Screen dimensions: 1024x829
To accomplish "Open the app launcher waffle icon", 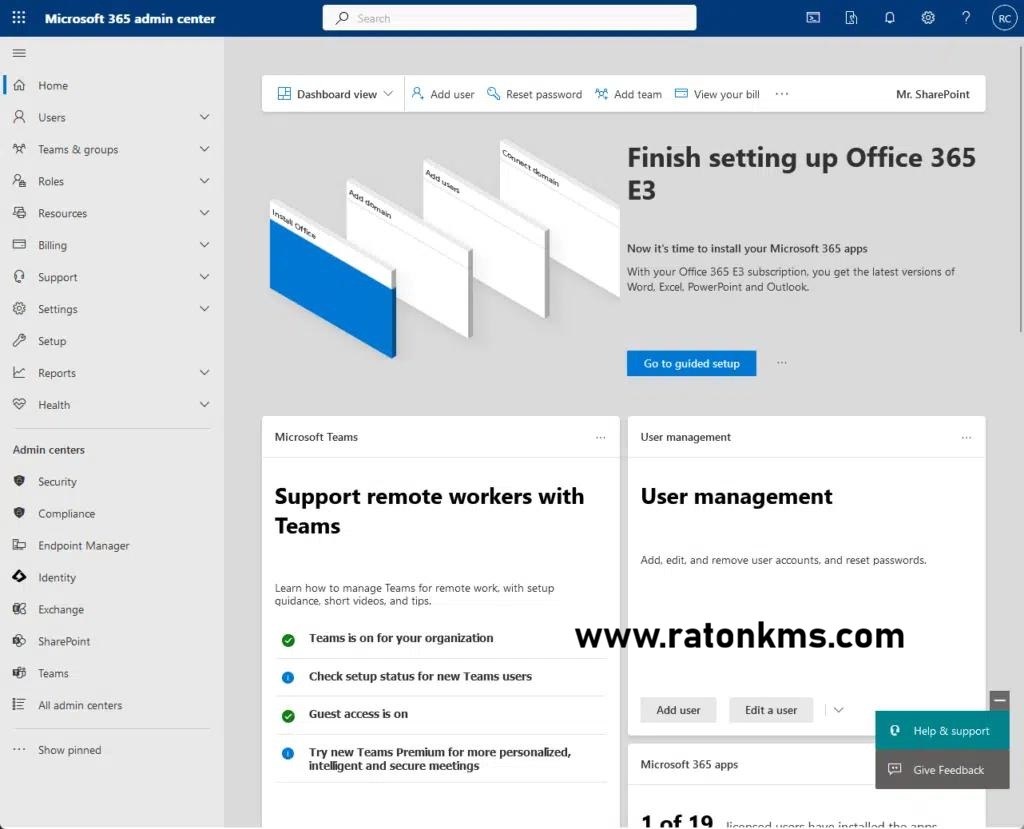I will click(x=19, y=18).
